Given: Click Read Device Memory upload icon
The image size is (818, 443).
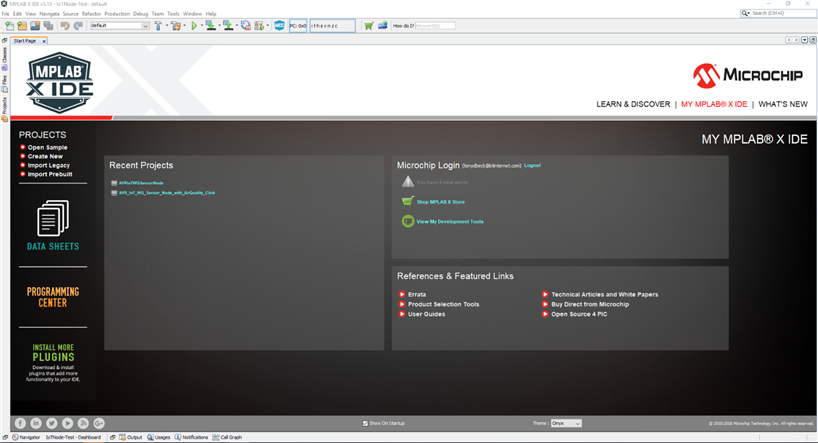Looking at the screenshot, I should [228, 26].
